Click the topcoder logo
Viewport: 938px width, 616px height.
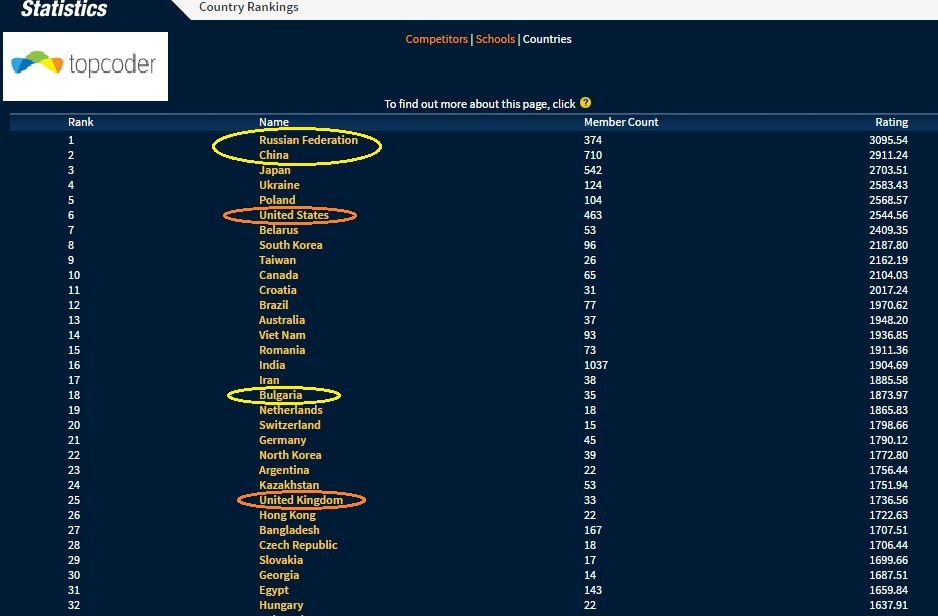(86, 66)
